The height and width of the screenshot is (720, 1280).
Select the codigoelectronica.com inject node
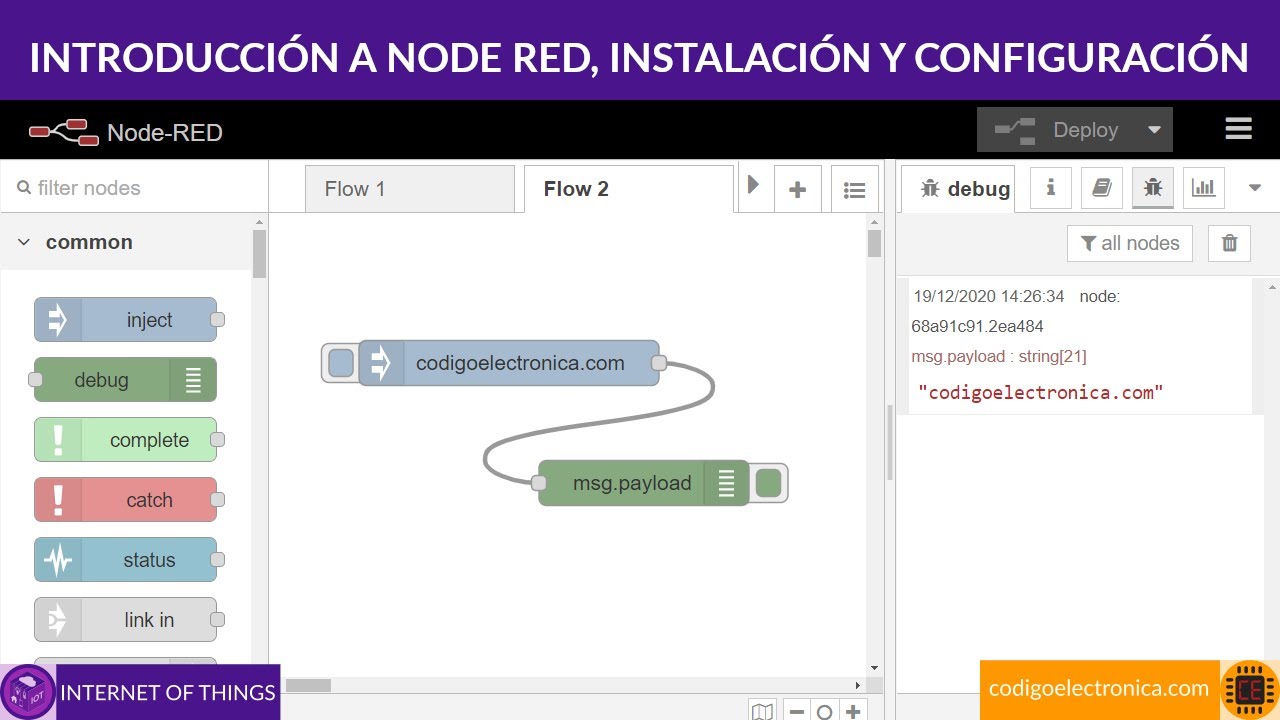[x=509, y=363]
